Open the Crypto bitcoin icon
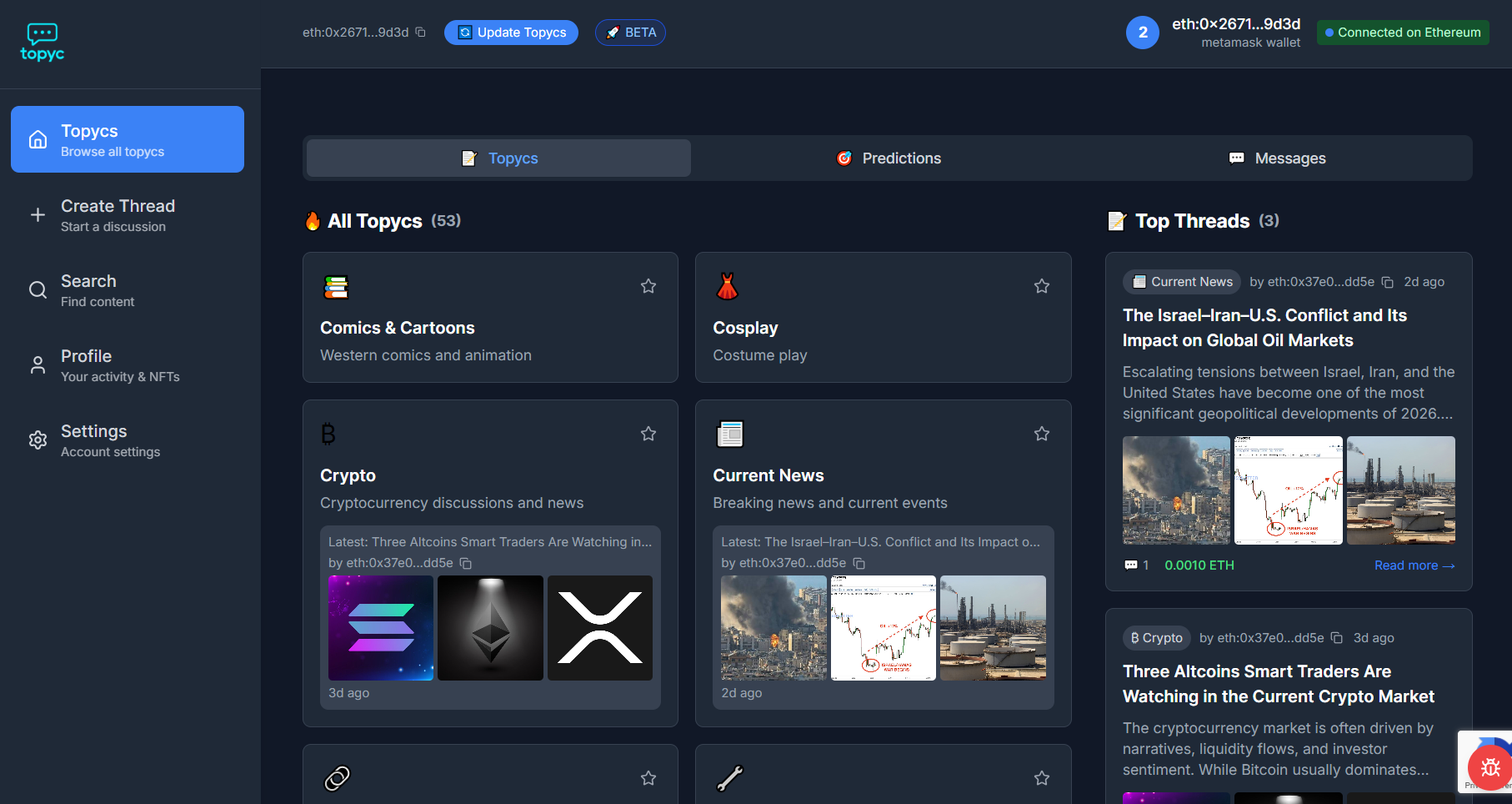The width and height of the screenshot is (1512, 804). coord(328,434)
